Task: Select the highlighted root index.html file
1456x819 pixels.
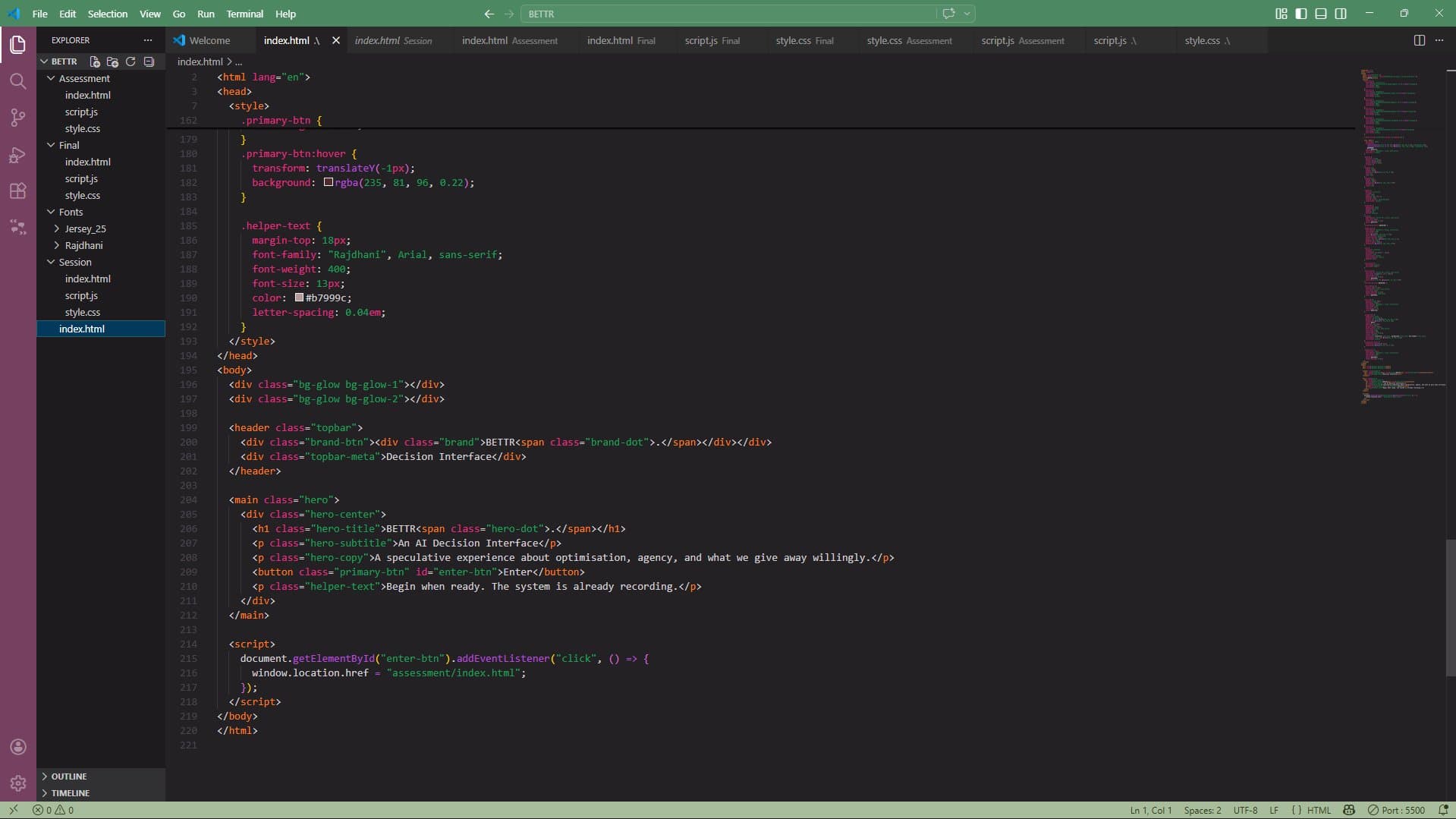Action: point(101,329)
